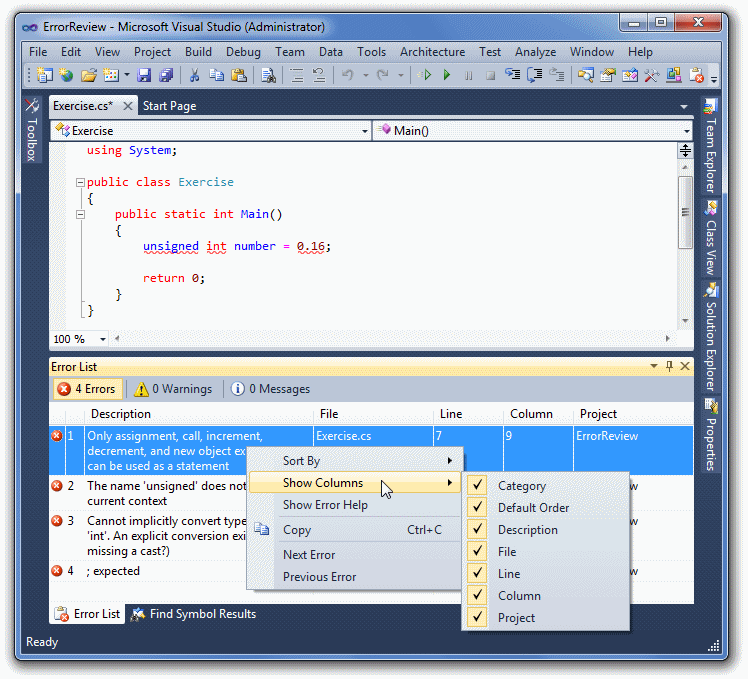
Task: Toggle the 0 Warnings filter button
Action: pyautogui.click(x=173, y=389)
